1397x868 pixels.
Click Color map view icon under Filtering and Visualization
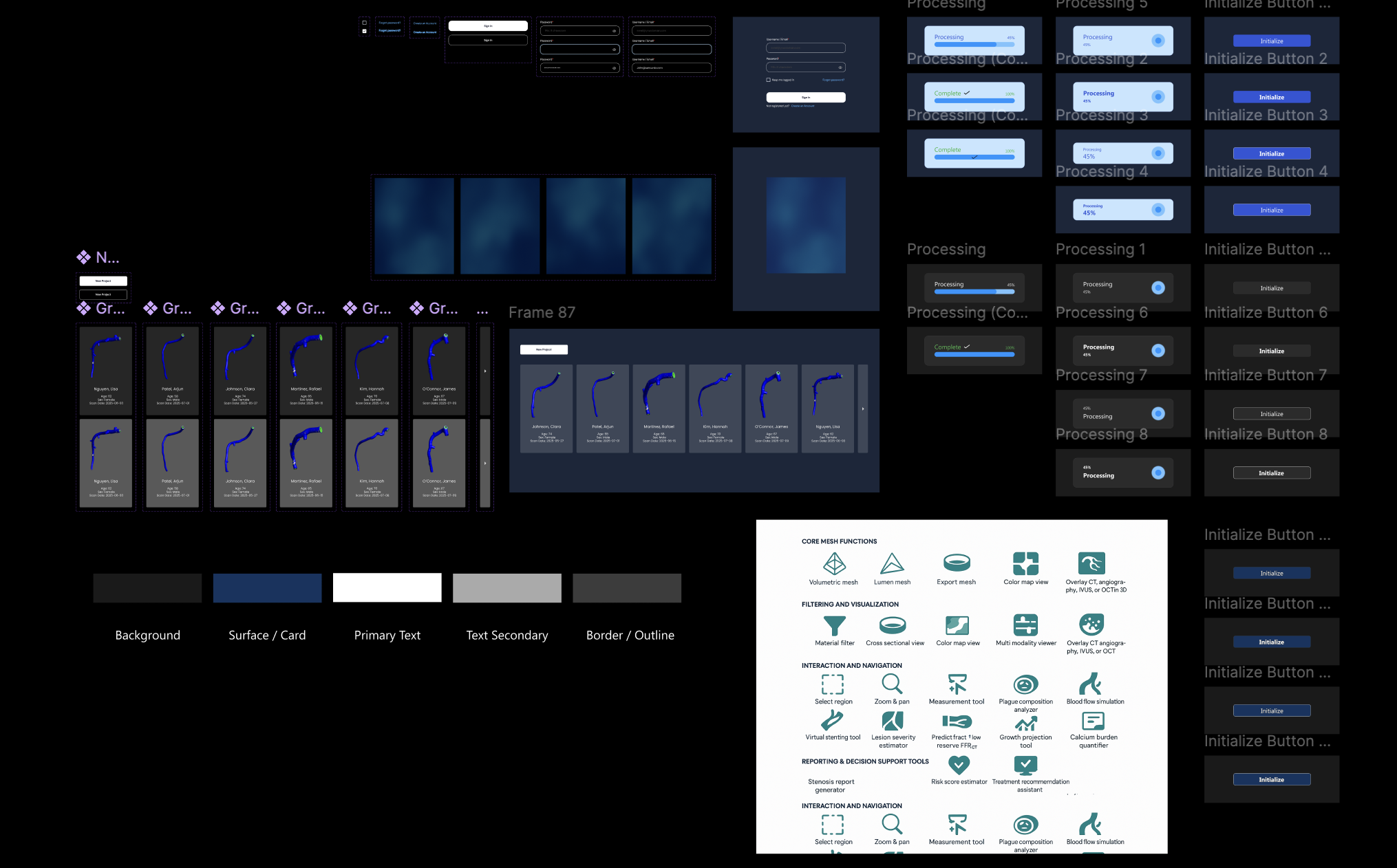pyautogui.click(x=957, y=625)
